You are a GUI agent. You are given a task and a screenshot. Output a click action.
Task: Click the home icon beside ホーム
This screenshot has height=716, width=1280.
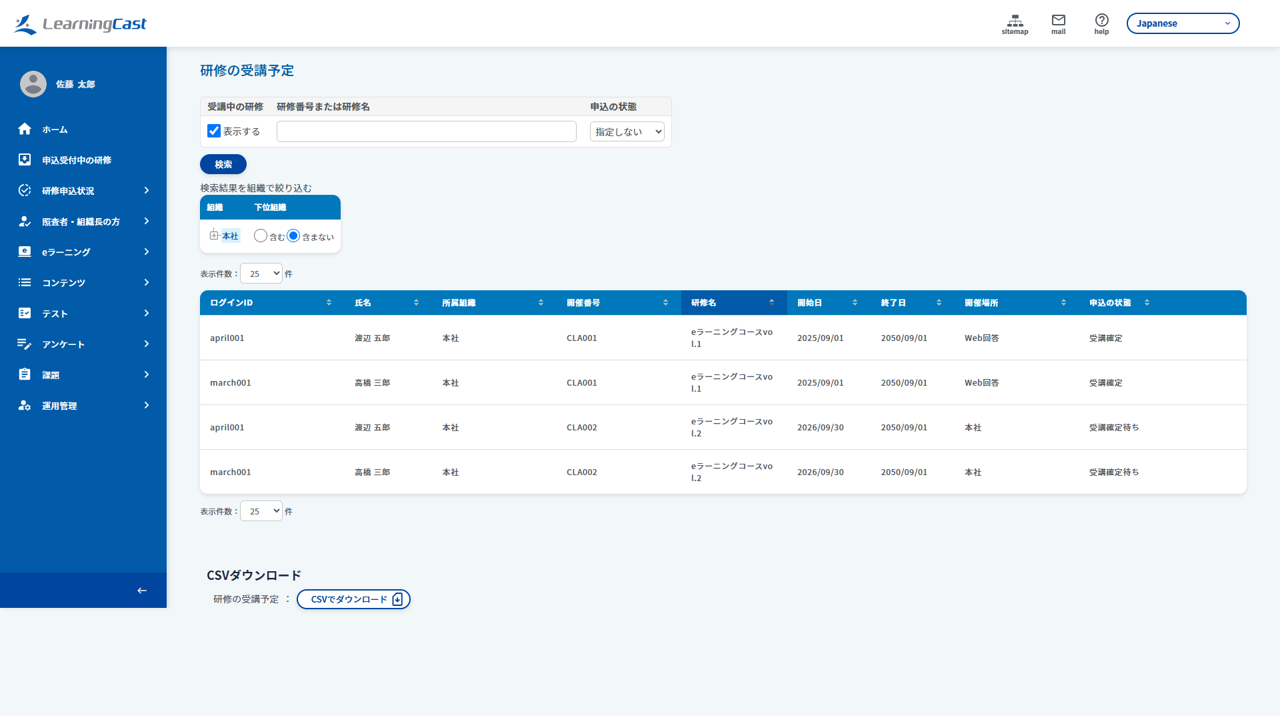click(x=25, y=129)
